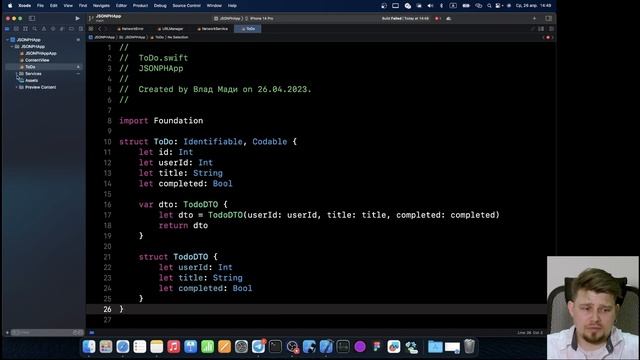
Task: Open the Symbol navigator
Action: (25, 29)
